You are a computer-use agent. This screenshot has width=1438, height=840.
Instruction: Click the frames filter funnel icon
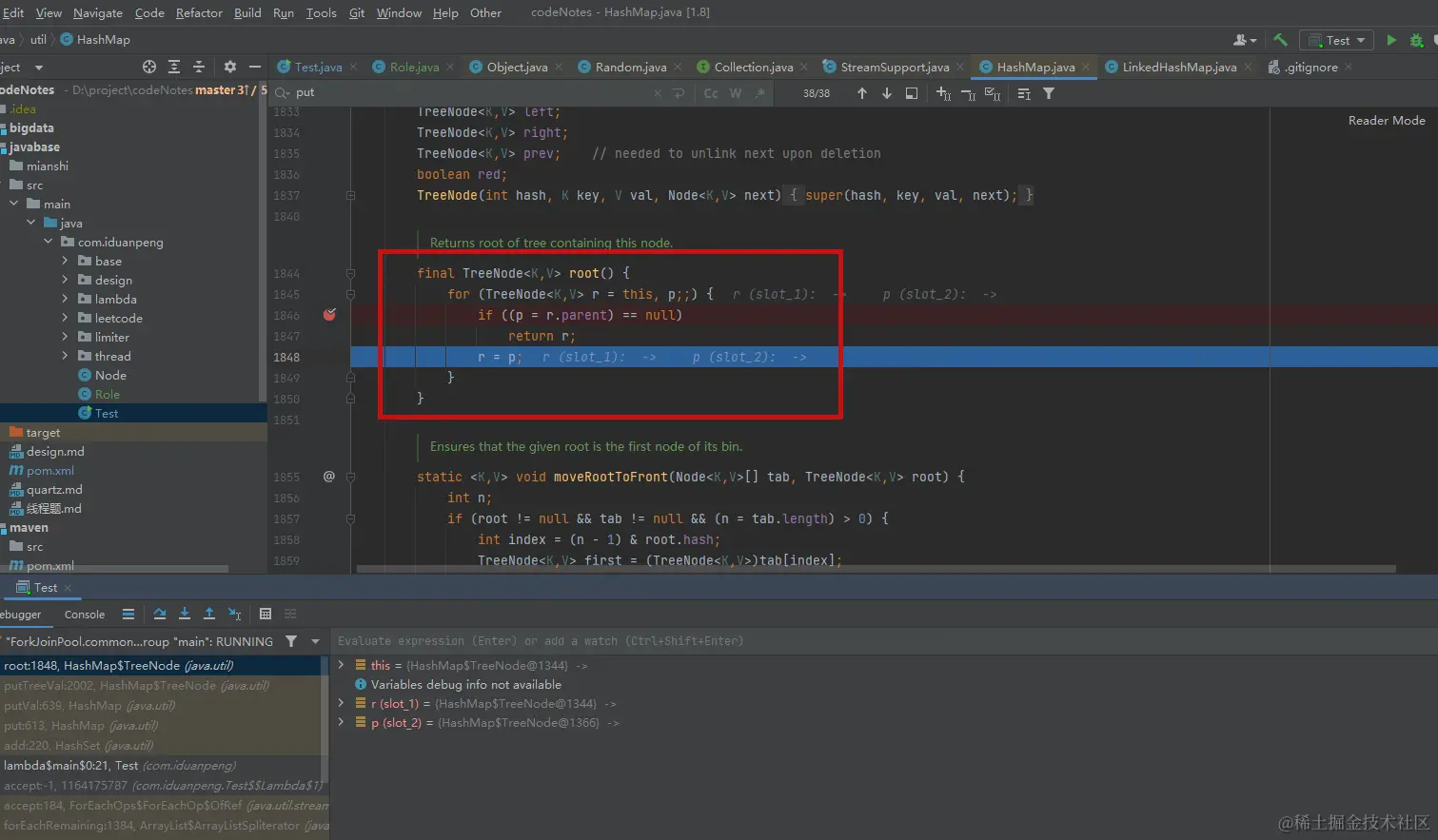point(291,641)
